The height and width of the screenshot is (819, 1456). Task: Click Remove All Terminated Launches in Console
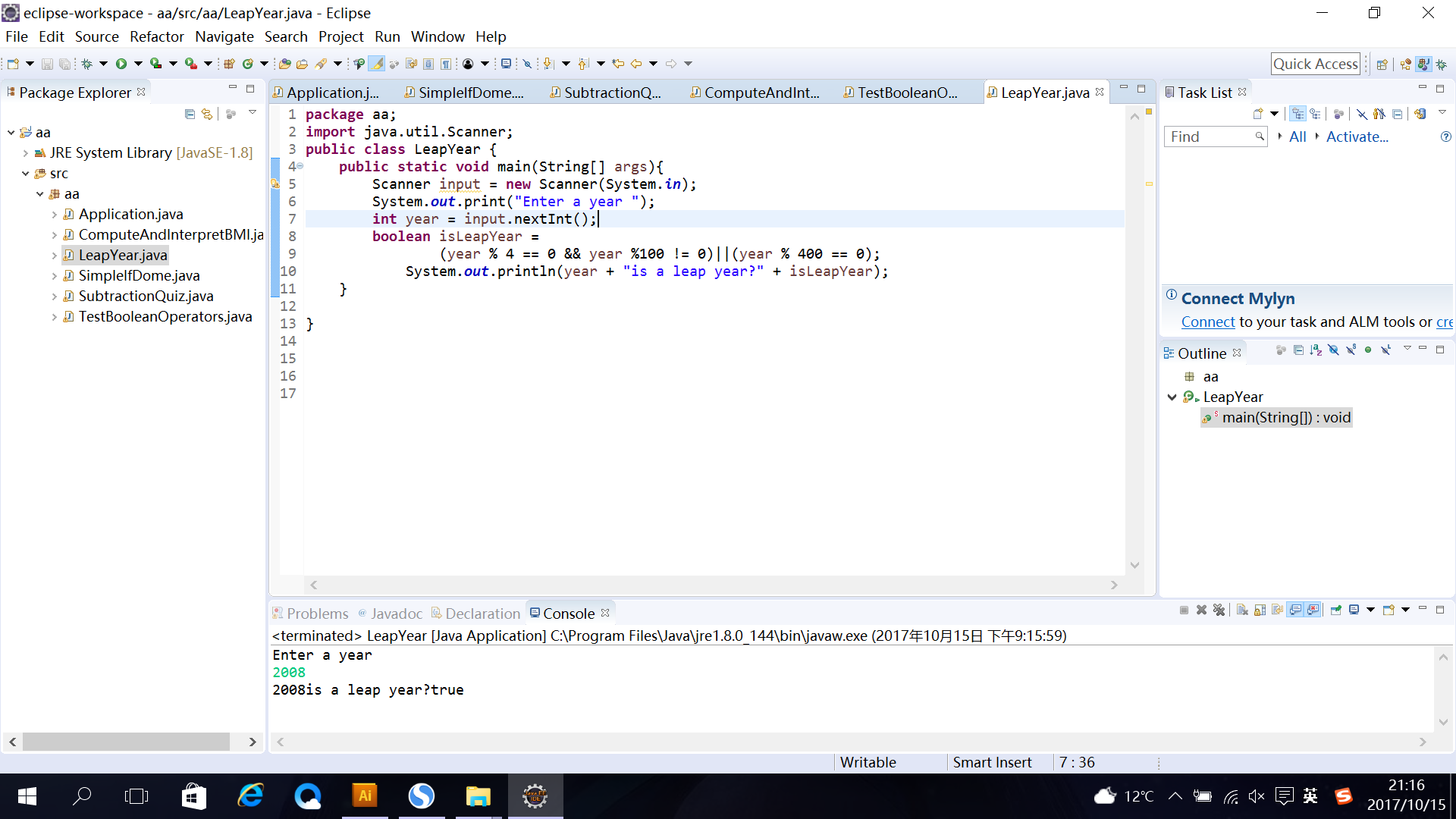1219,610
